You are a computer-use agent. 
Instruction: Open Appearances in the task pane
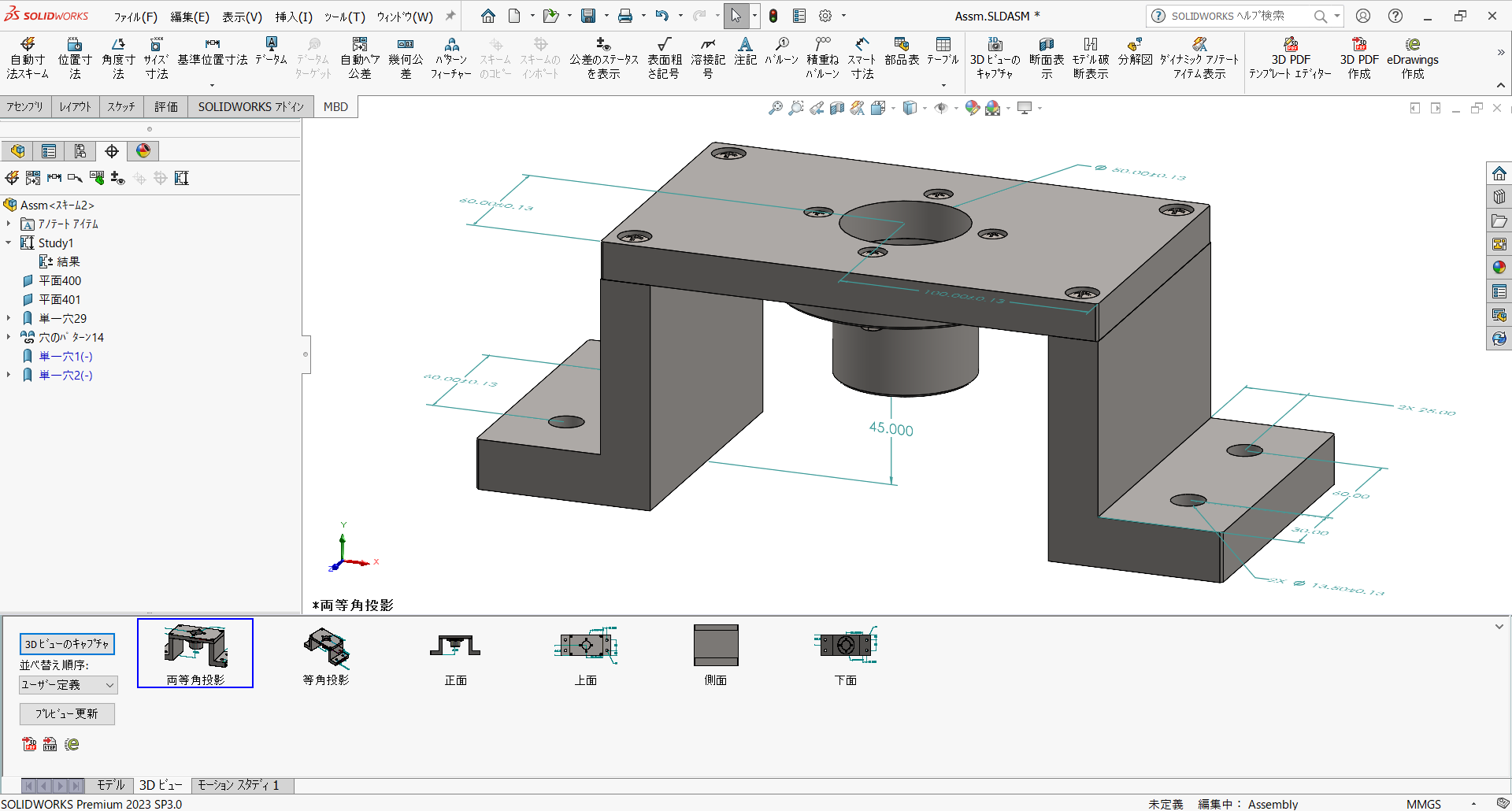[x=1499, y=268]
